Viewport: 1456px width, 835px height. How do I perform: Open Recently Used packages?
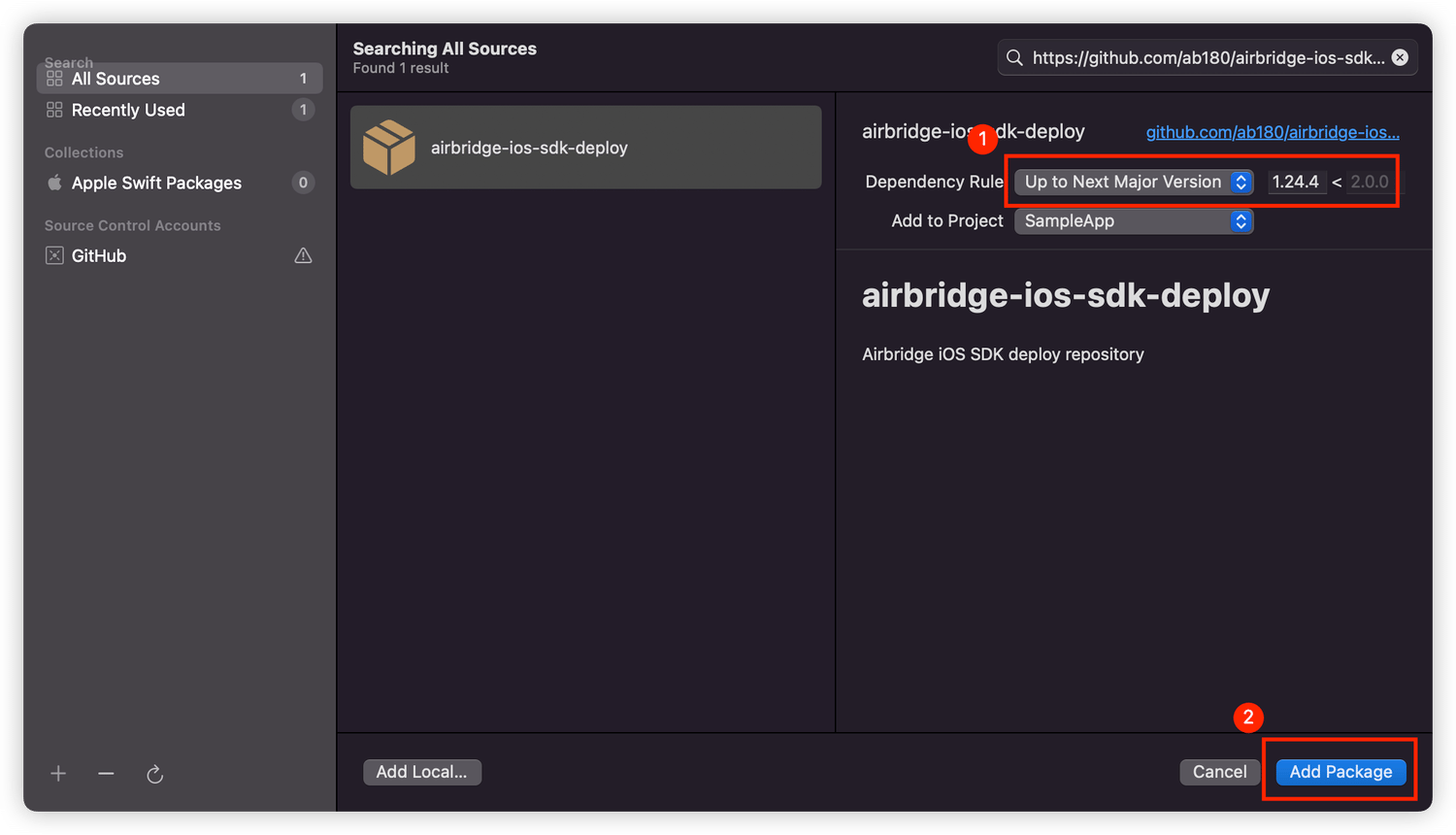point(180,110)
